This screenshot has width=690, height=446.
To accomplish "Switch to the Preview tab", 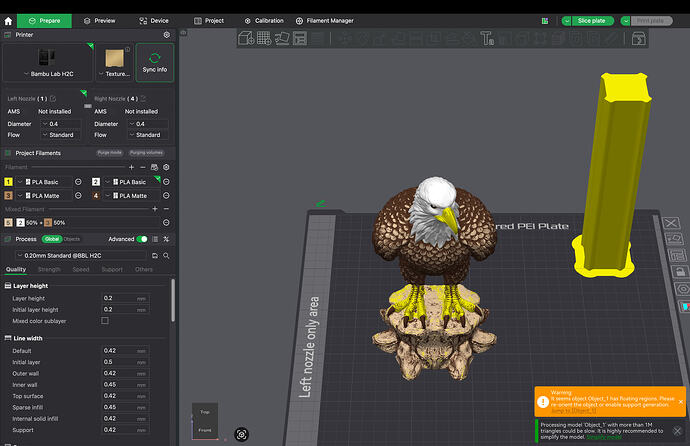I will click(99, 21).
